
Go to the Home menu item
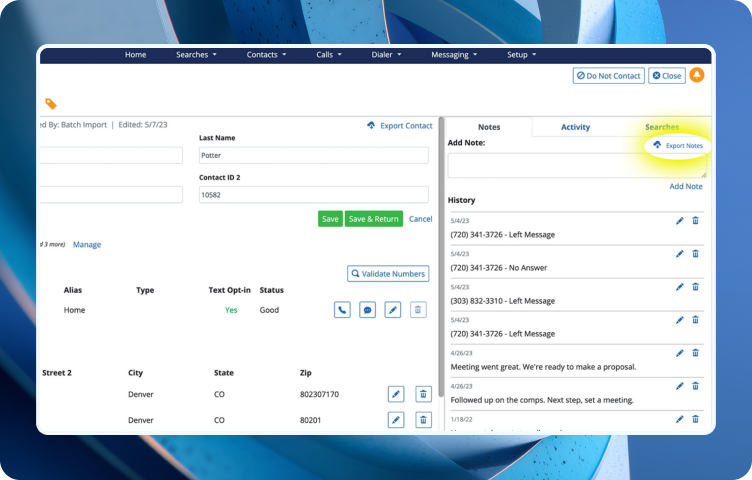point(135,54)
